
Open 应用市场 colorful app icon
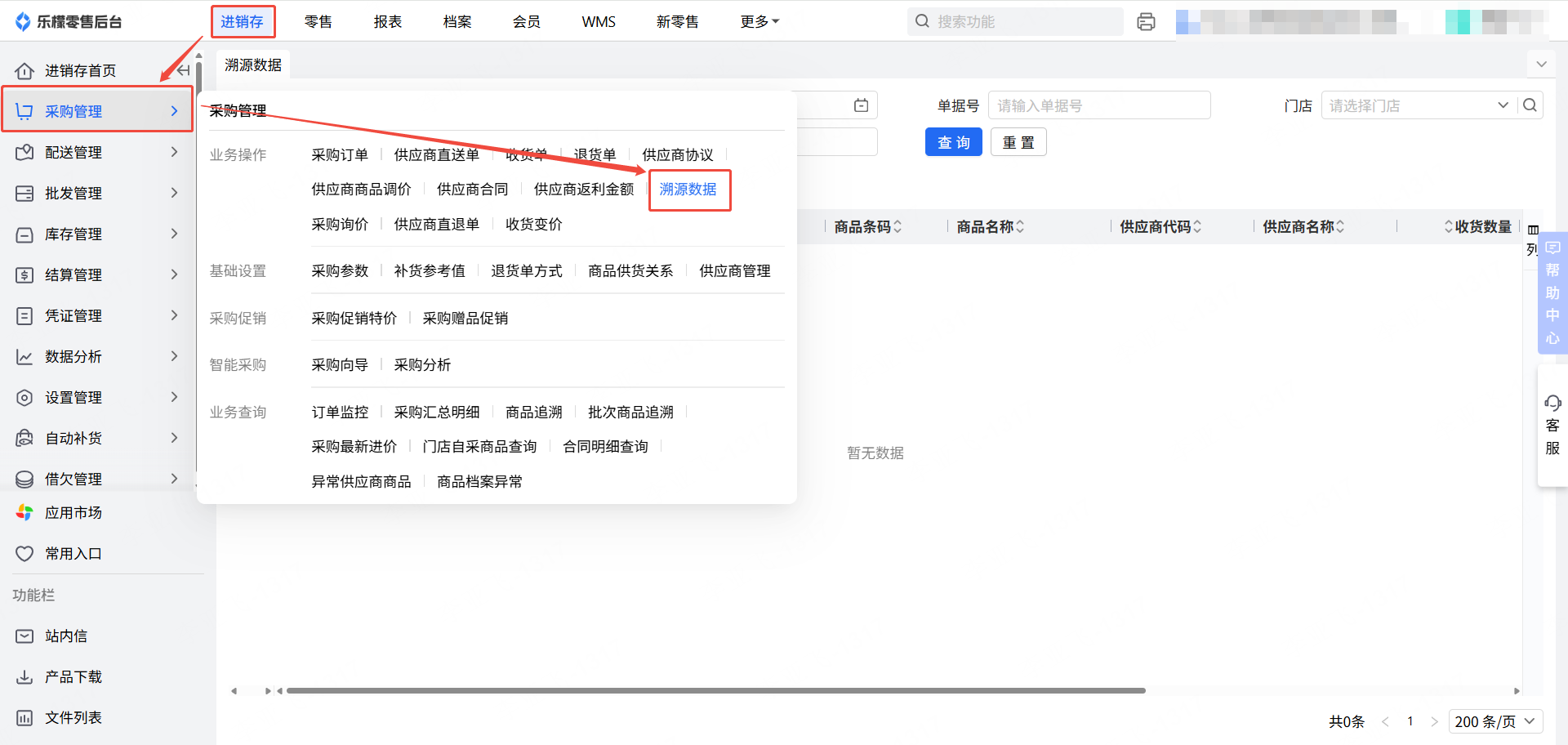pos(24,513)
